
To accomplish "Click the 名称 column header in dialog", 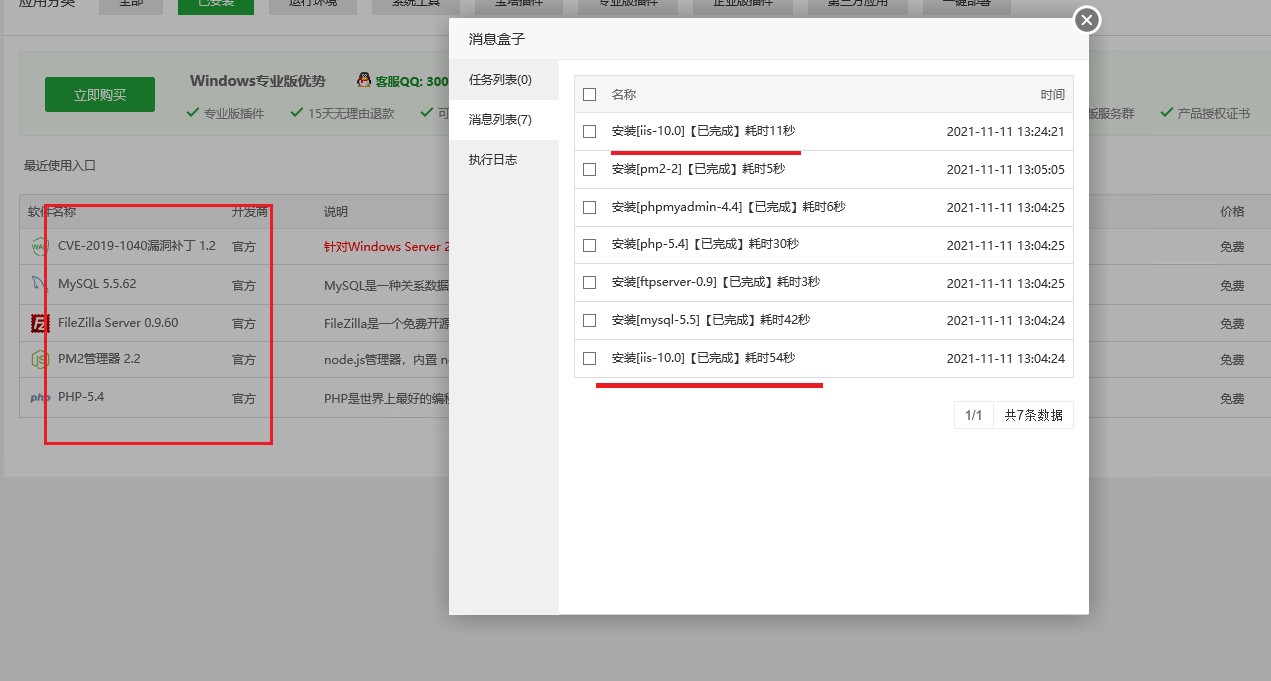I will (624, 94).
